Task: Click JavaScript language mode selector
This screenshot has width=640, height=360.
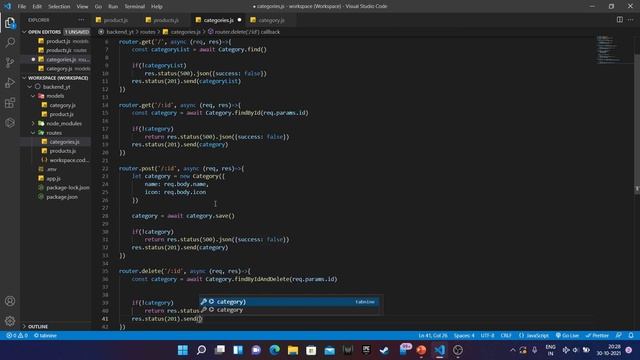Action: coord(534,336)
